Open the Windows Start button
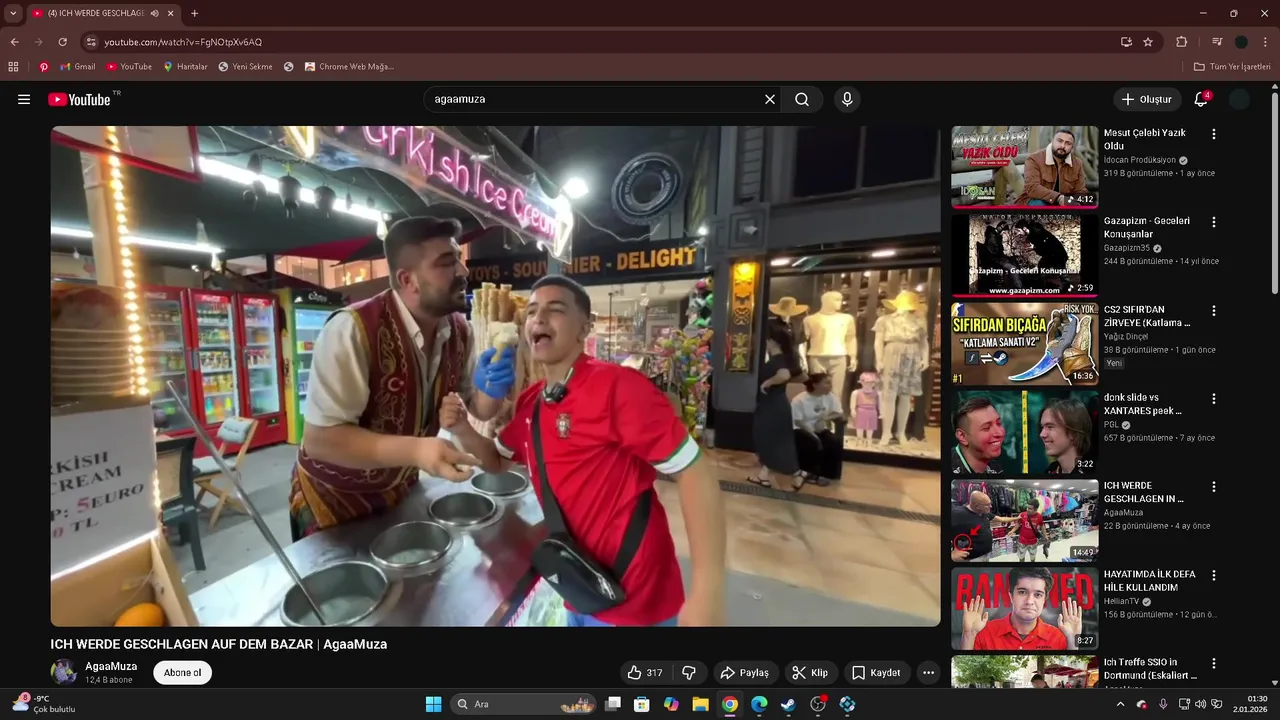 433,704
